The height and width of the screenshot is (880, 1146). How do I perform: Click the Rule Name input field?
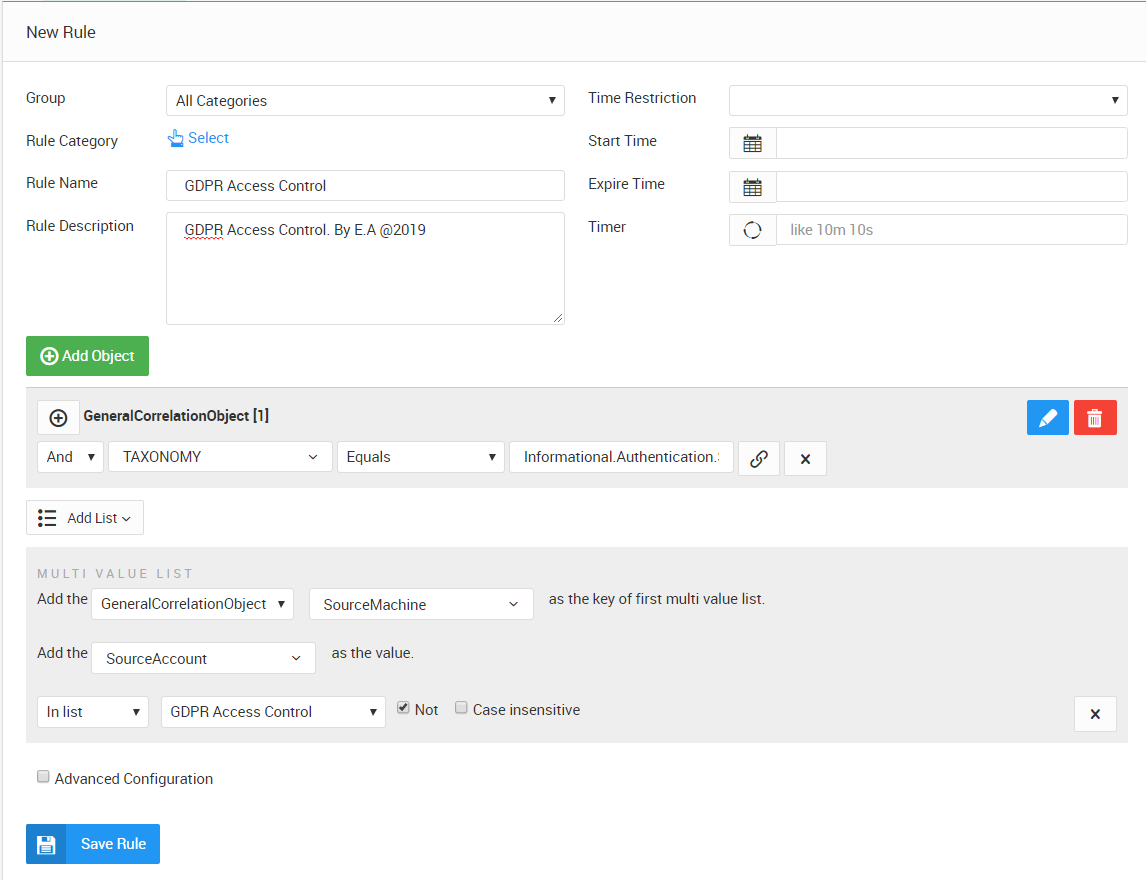[365, 185]
